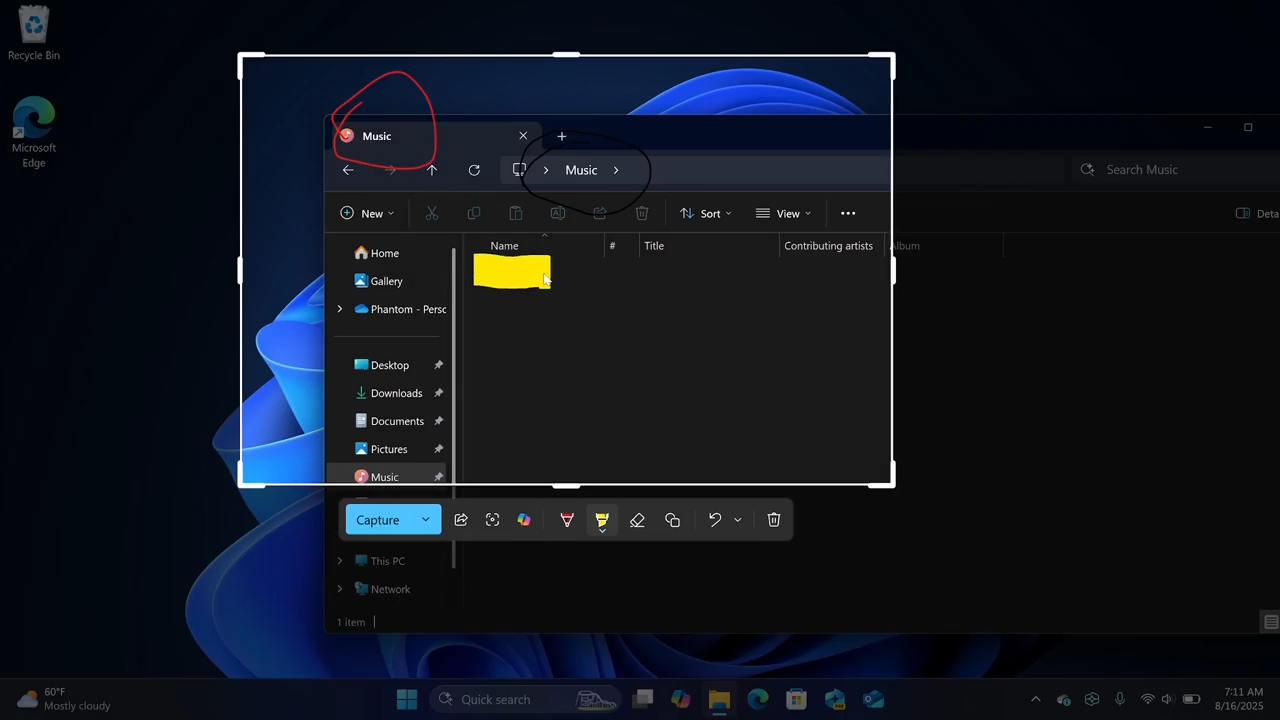Open the Capture dropdown arrow
The image size is (1280, 720).
426,520
